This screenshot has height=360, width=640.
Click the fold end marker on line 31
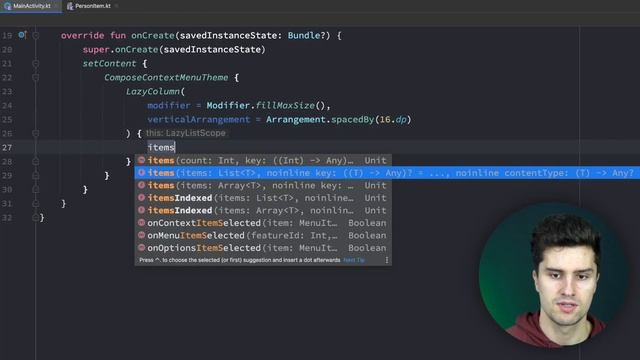(x=36, y=203)
